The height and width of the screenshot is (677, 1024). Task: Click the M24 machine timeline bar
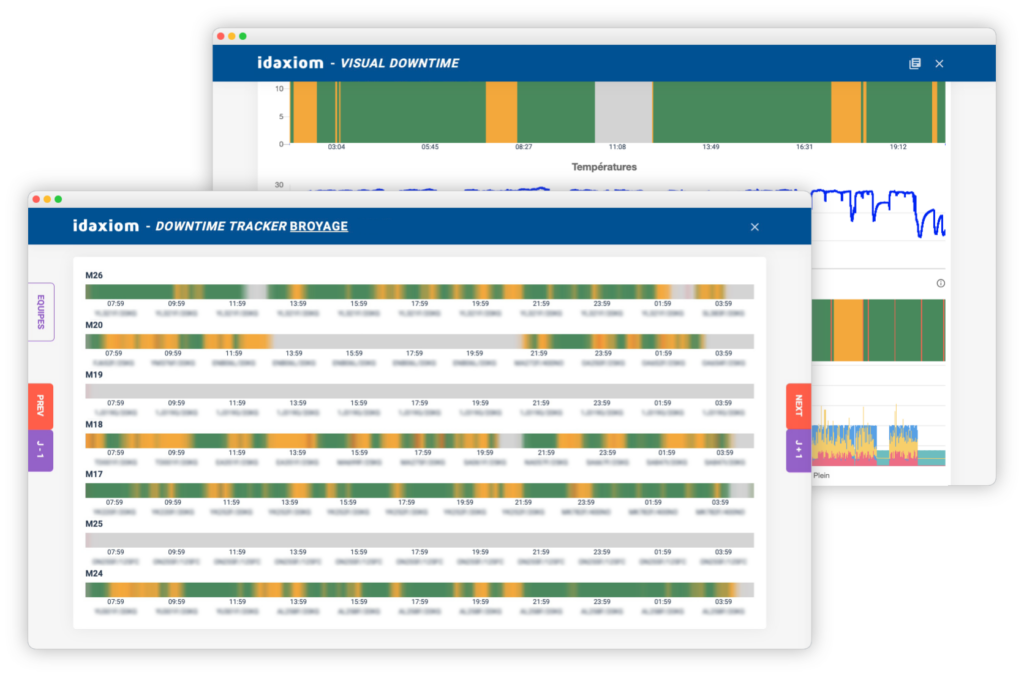pyautogui.click(x=419, y=590)
